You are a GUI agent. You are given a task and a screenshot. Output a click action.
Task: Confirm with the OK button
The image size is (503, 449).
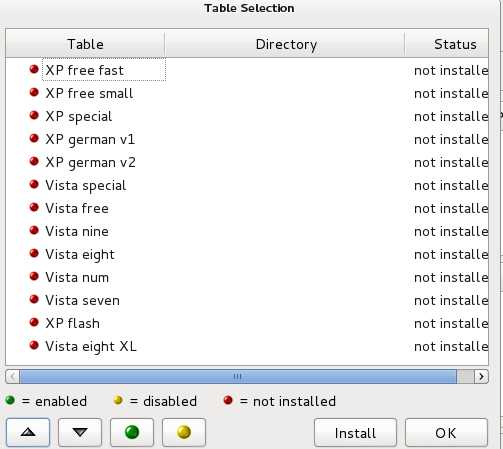click(x=446, y=433)
